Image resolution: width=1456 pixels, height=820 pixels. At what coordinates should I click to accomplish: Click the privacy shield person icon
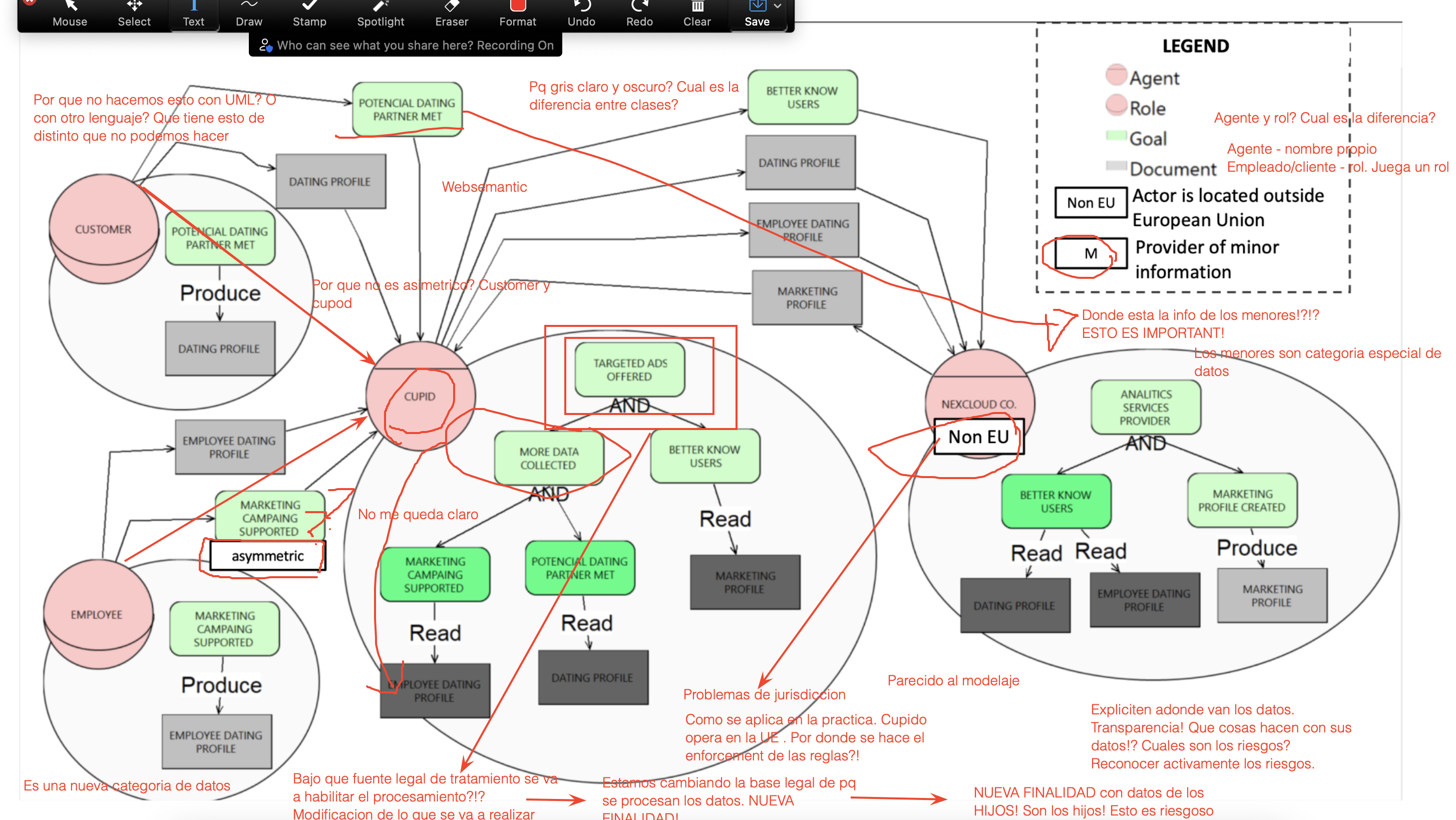265,45
